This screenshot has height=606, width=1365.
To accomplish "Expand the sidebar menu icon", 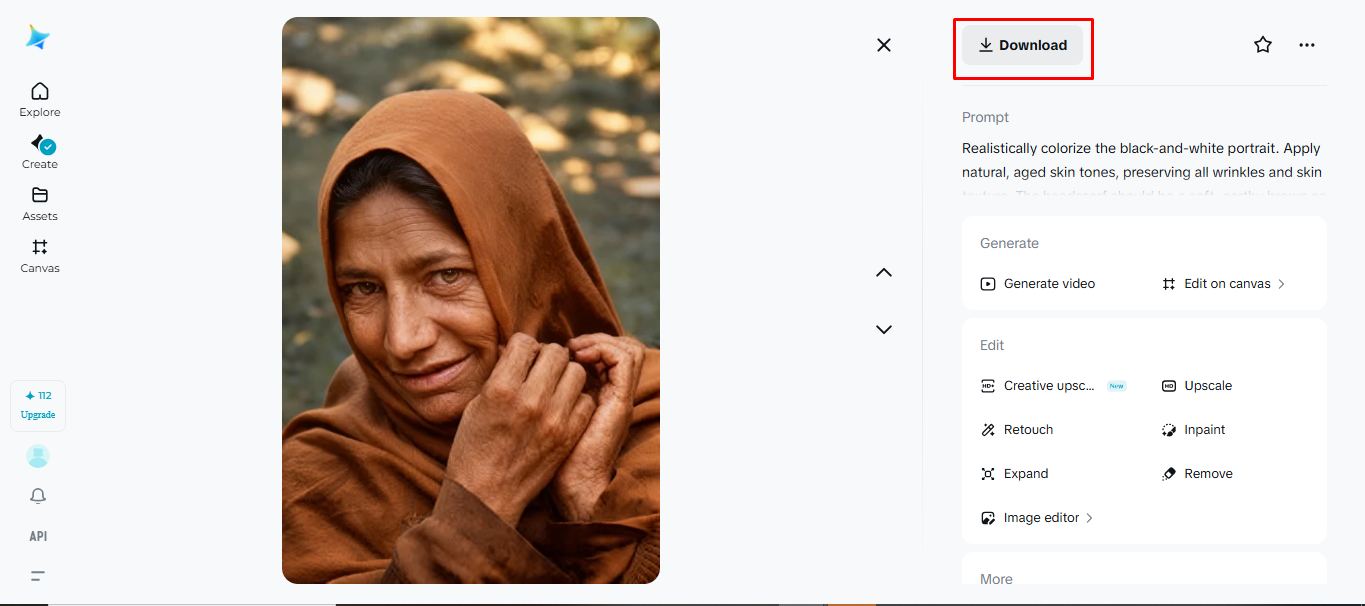I will (x=38, y=576).
